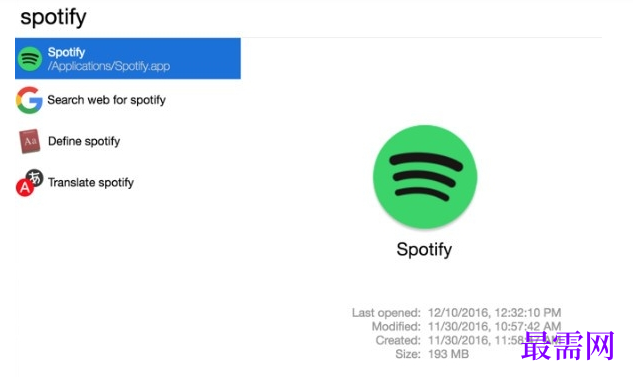This screenshot has width=633, height=377.
Task: Click the spotify search query field
Action: pyautogui.click(x=308, y=18)
